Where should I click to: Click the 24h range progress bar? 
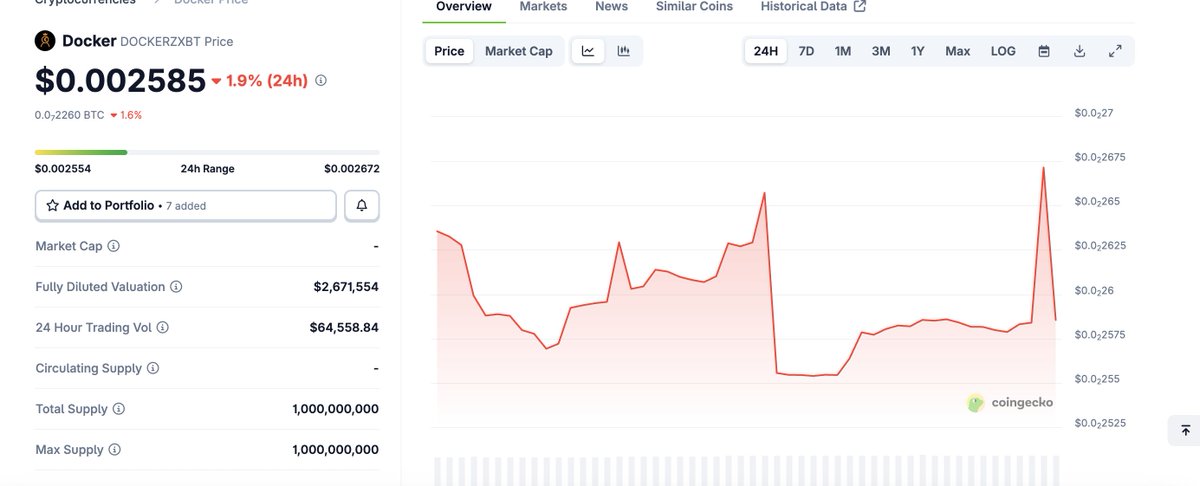point(207,152)
